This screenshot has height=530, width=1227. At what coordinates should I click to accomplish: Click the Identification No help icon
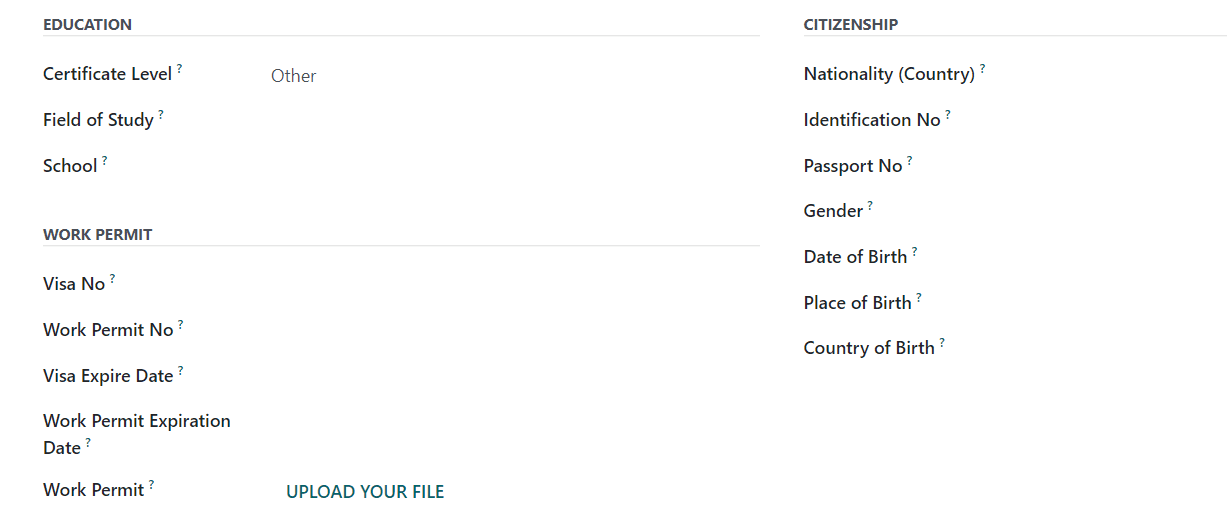click(x=948, y=115)
